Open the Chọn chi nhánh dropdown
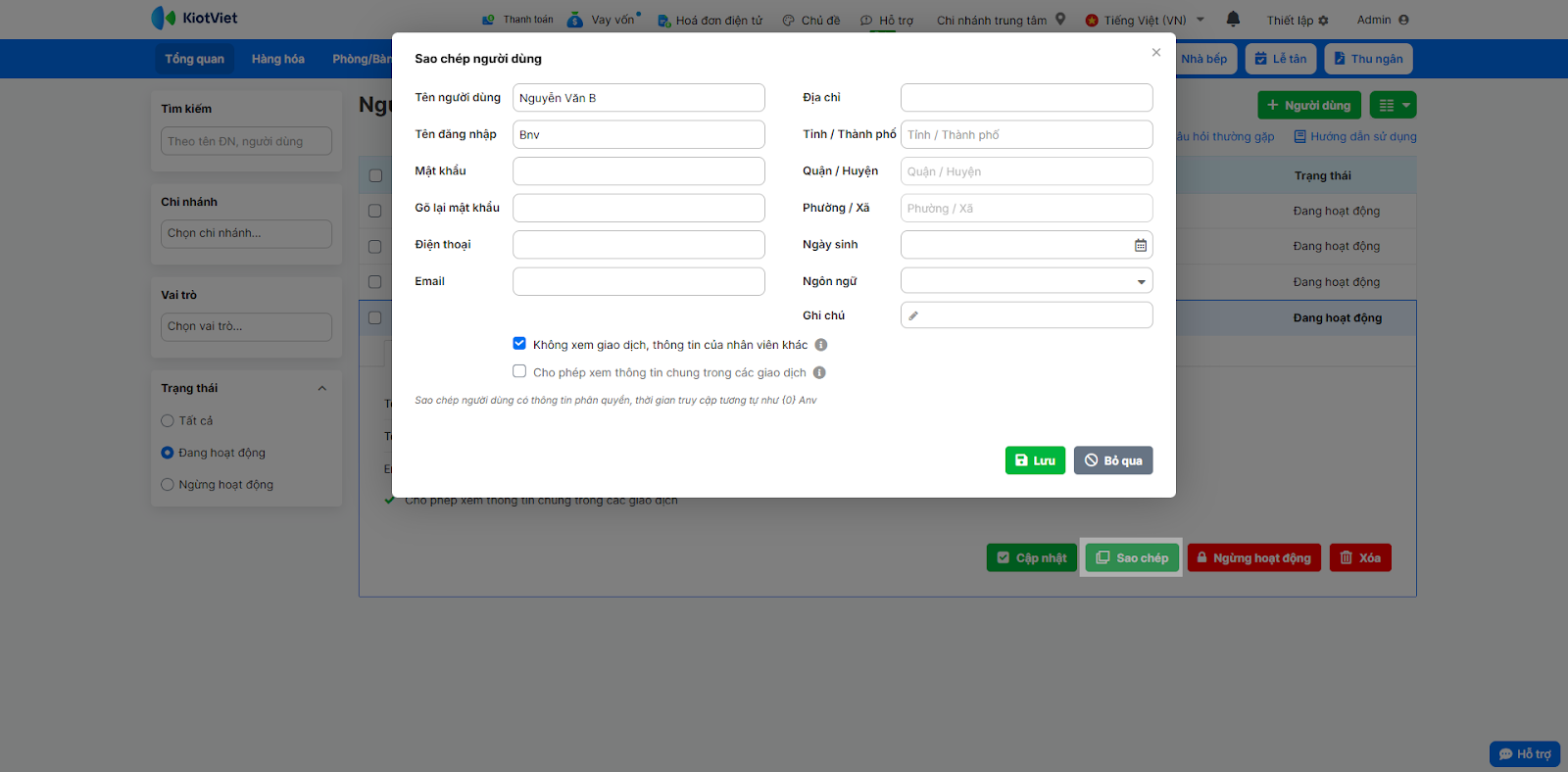 point(246,233)
